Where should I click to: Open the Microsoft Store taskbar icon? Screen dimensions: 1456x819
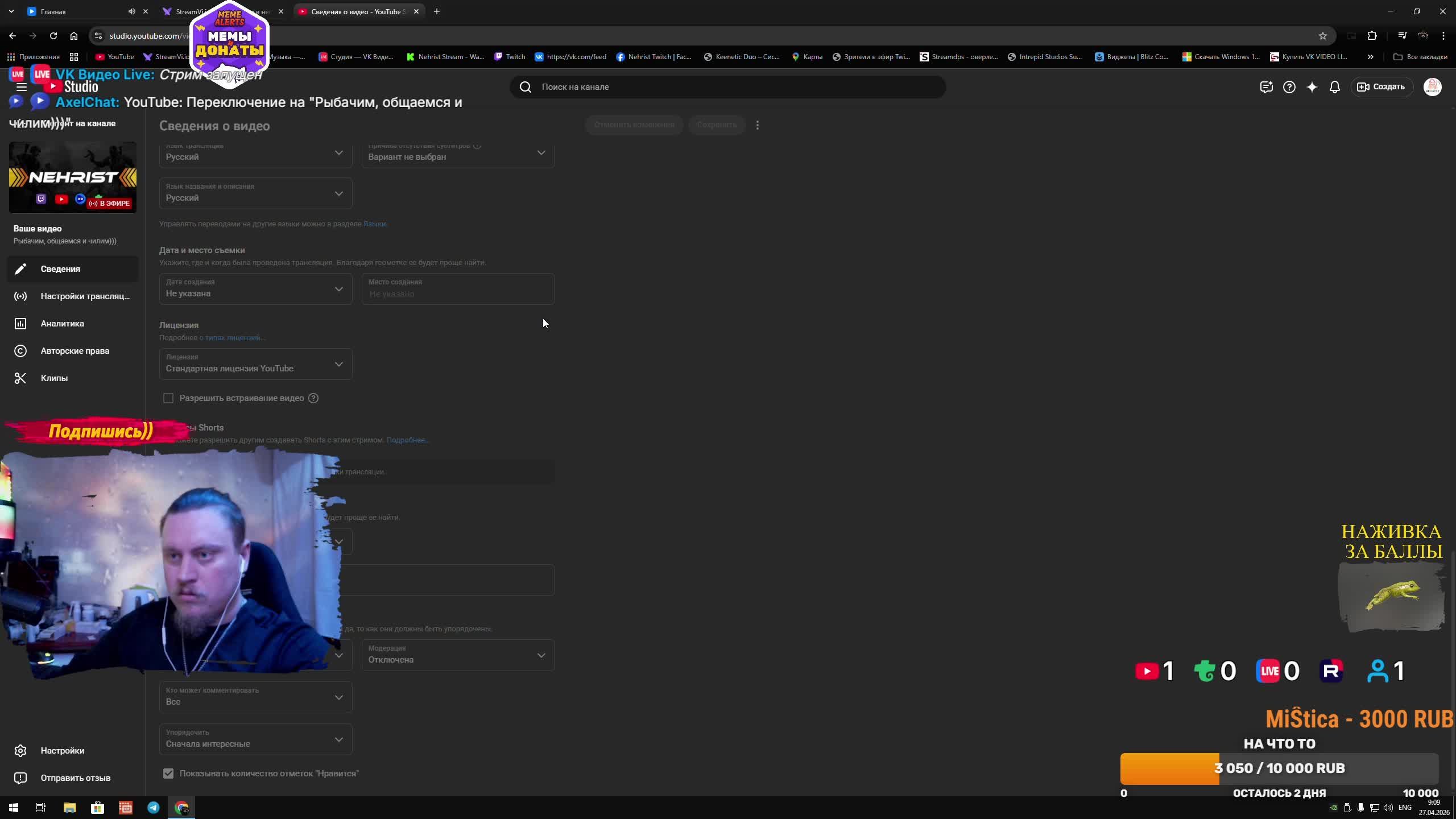(98, 808)
